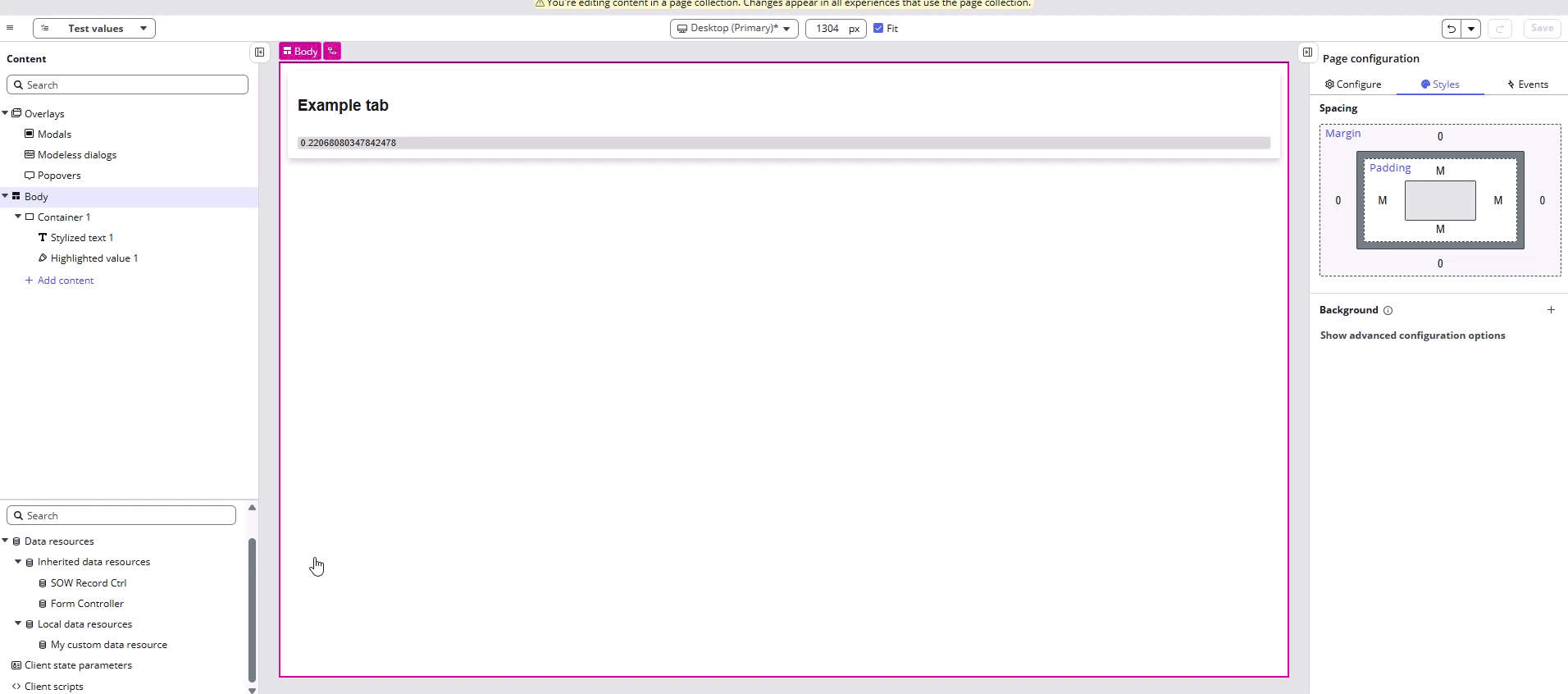Collapse the Overlays tree node
Image resolution: width=1568 pixels, height=694 pixels.
(5, 113)
